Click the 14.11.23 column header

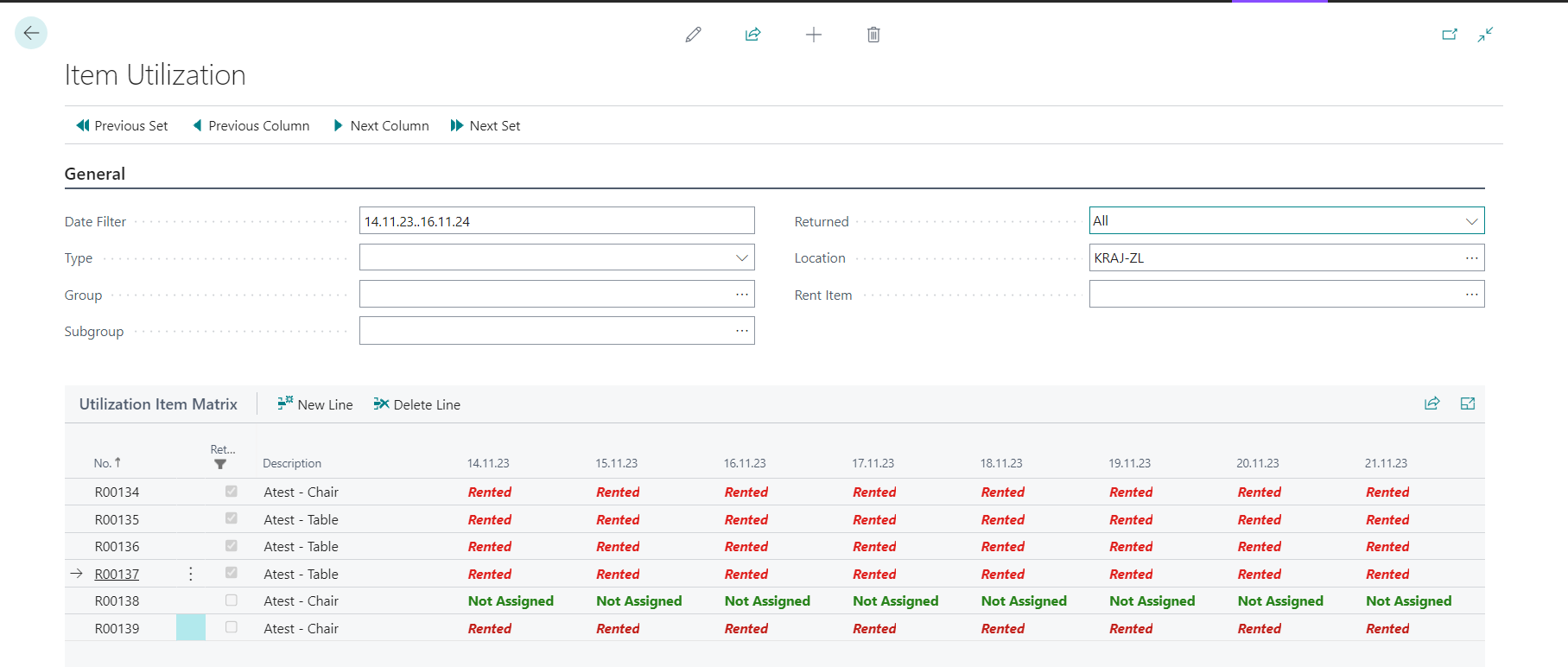488,463
